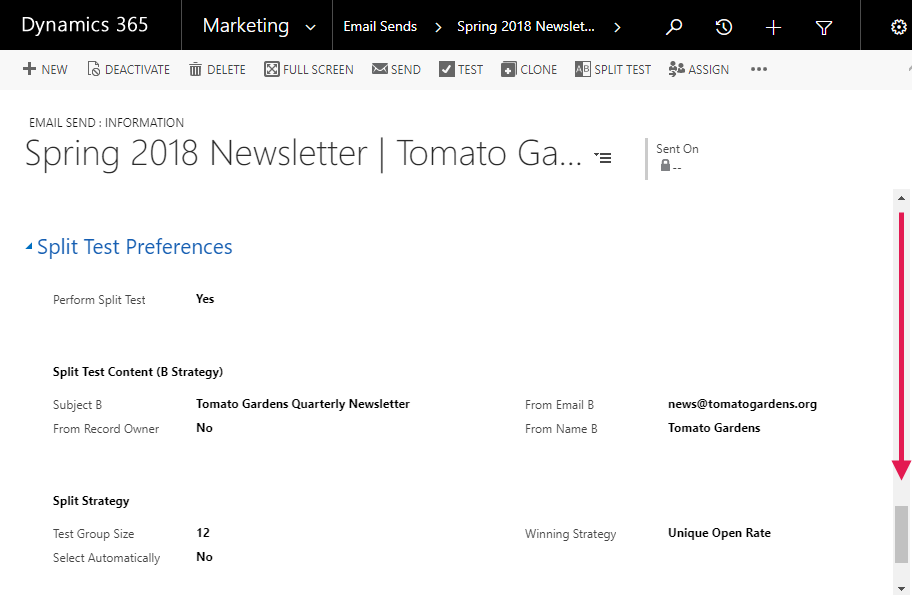Click the Delete trash can icon
The image size is (912, 595).
[x=195, y=70]
